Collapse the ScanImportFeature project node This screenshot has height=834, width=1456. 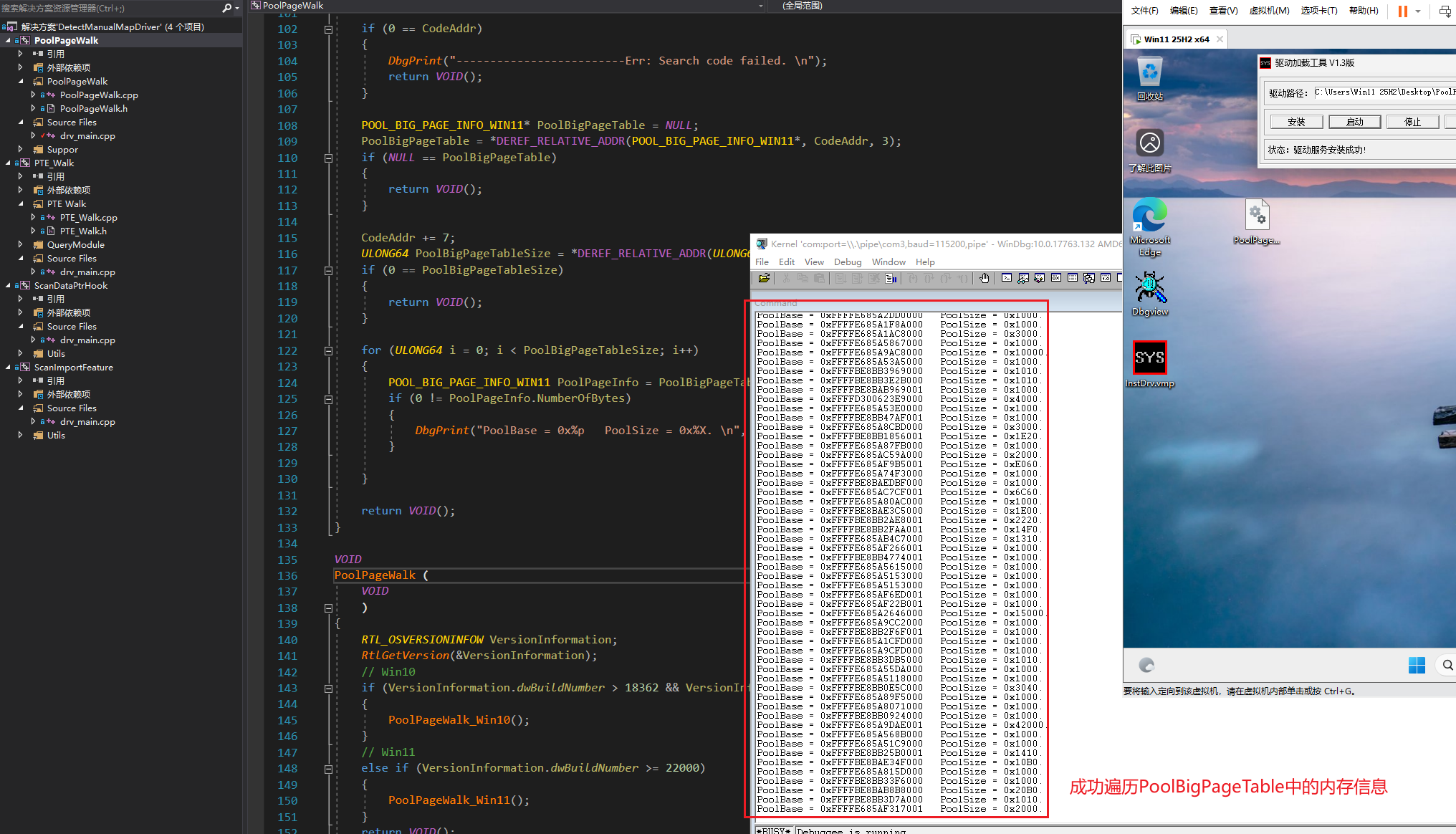(8, 368)
